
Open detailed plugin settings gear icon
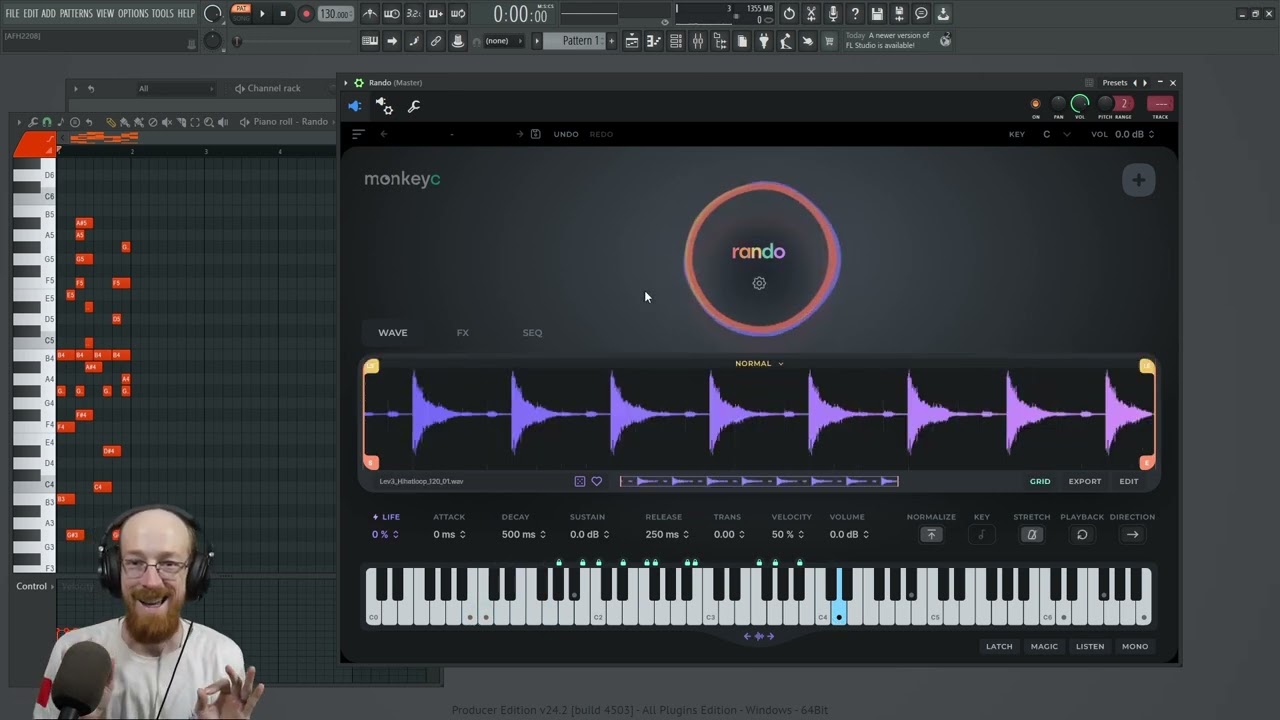click(384, 106)
